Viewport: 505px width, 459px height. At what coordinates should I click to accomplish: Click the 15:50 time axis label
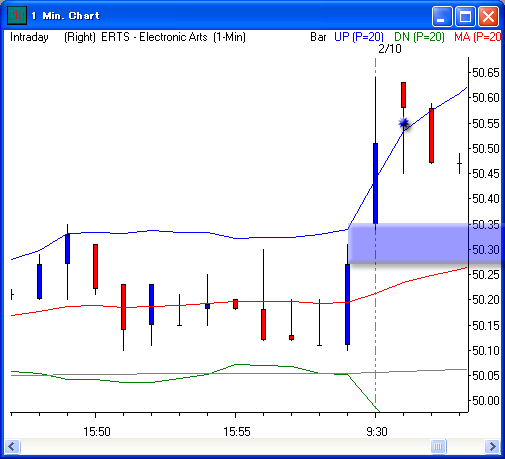[x=97, y=432]
